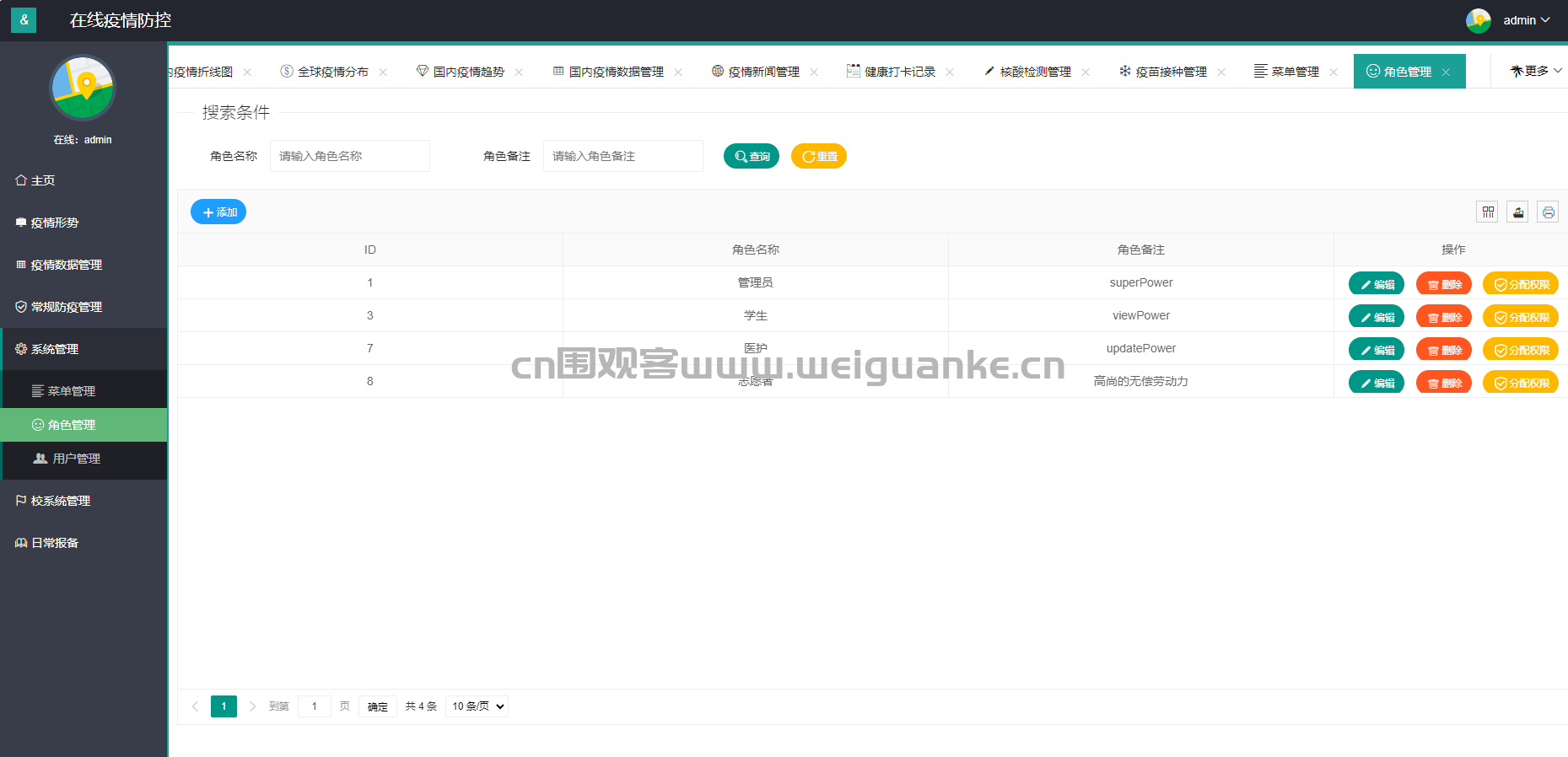Delete the 学生 role row

(1443, 317)
